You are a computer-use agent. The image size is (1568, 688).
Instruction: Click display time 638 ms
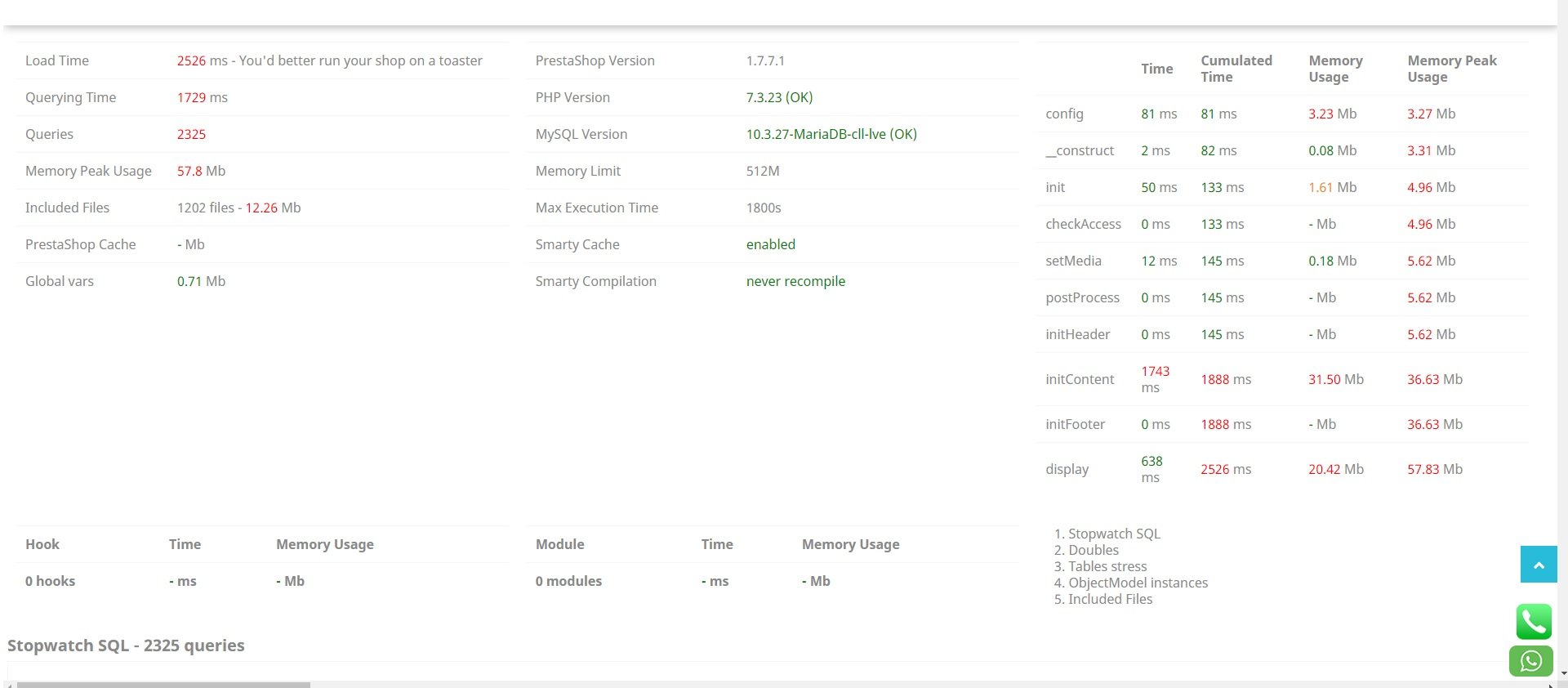(1151, 469)
